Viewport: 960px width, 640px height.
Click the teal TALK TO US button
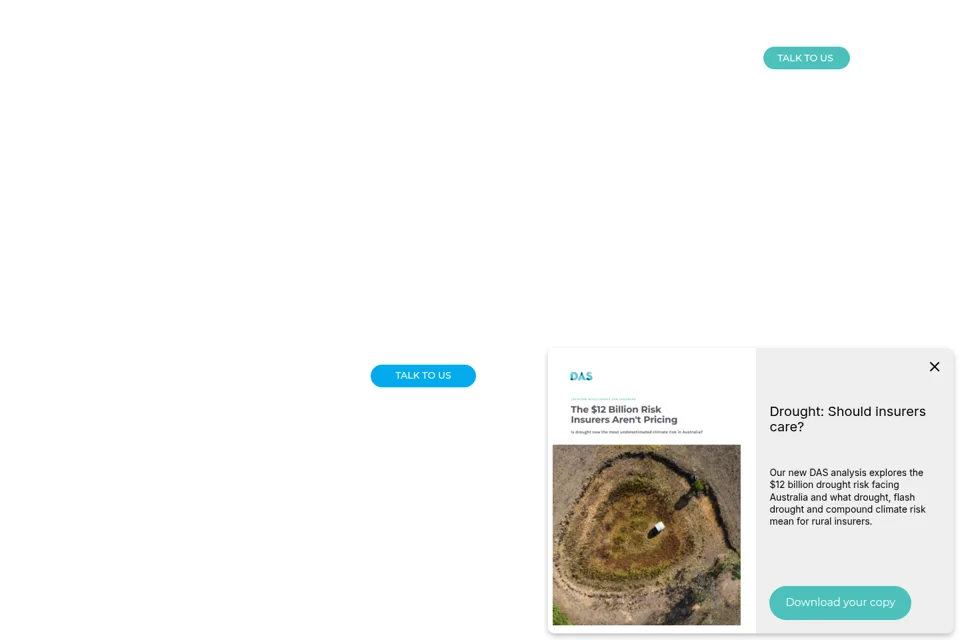coord(806,58)
